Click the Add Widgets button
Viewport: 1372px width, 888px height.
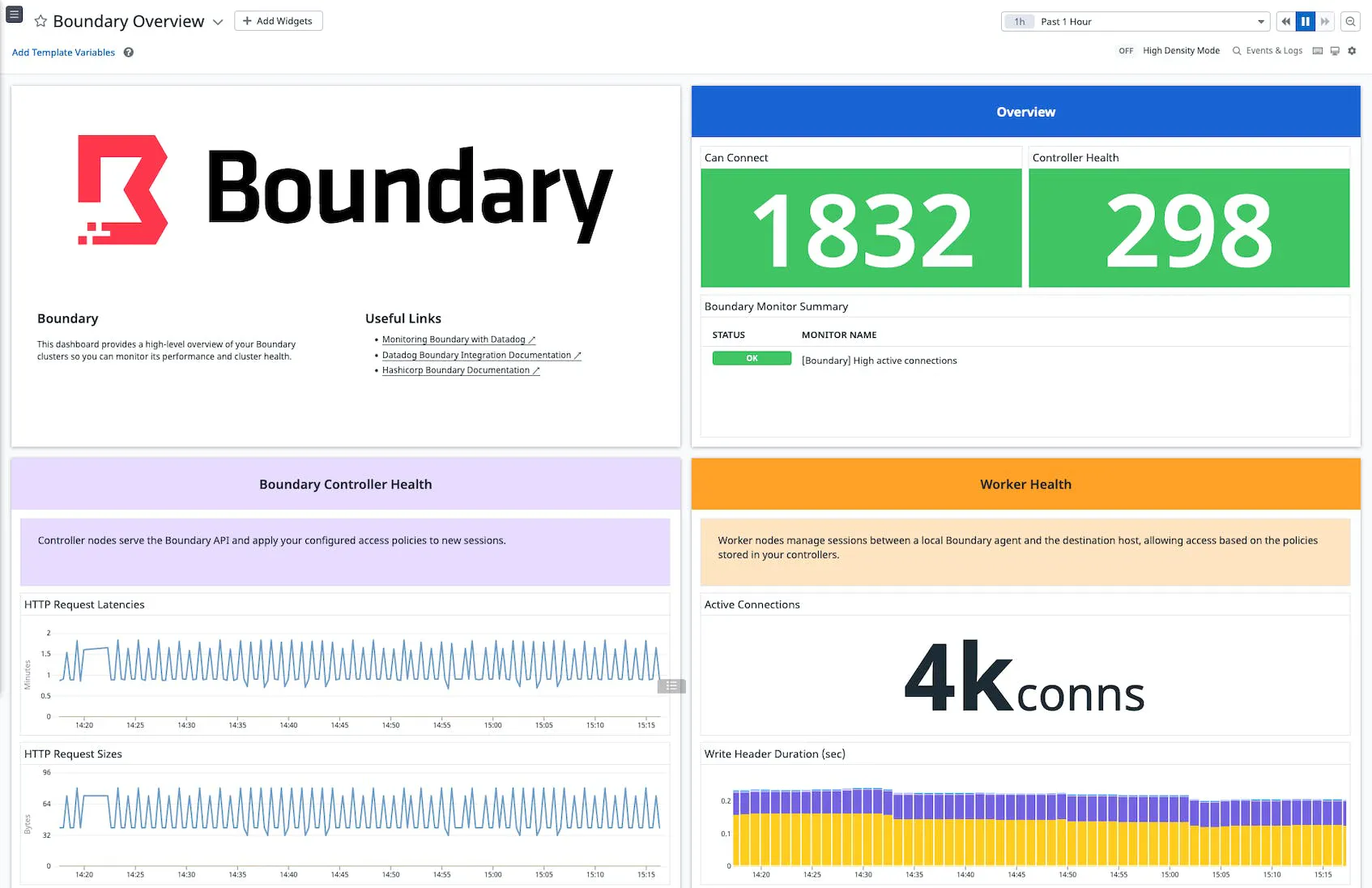(x=278, y=21)
